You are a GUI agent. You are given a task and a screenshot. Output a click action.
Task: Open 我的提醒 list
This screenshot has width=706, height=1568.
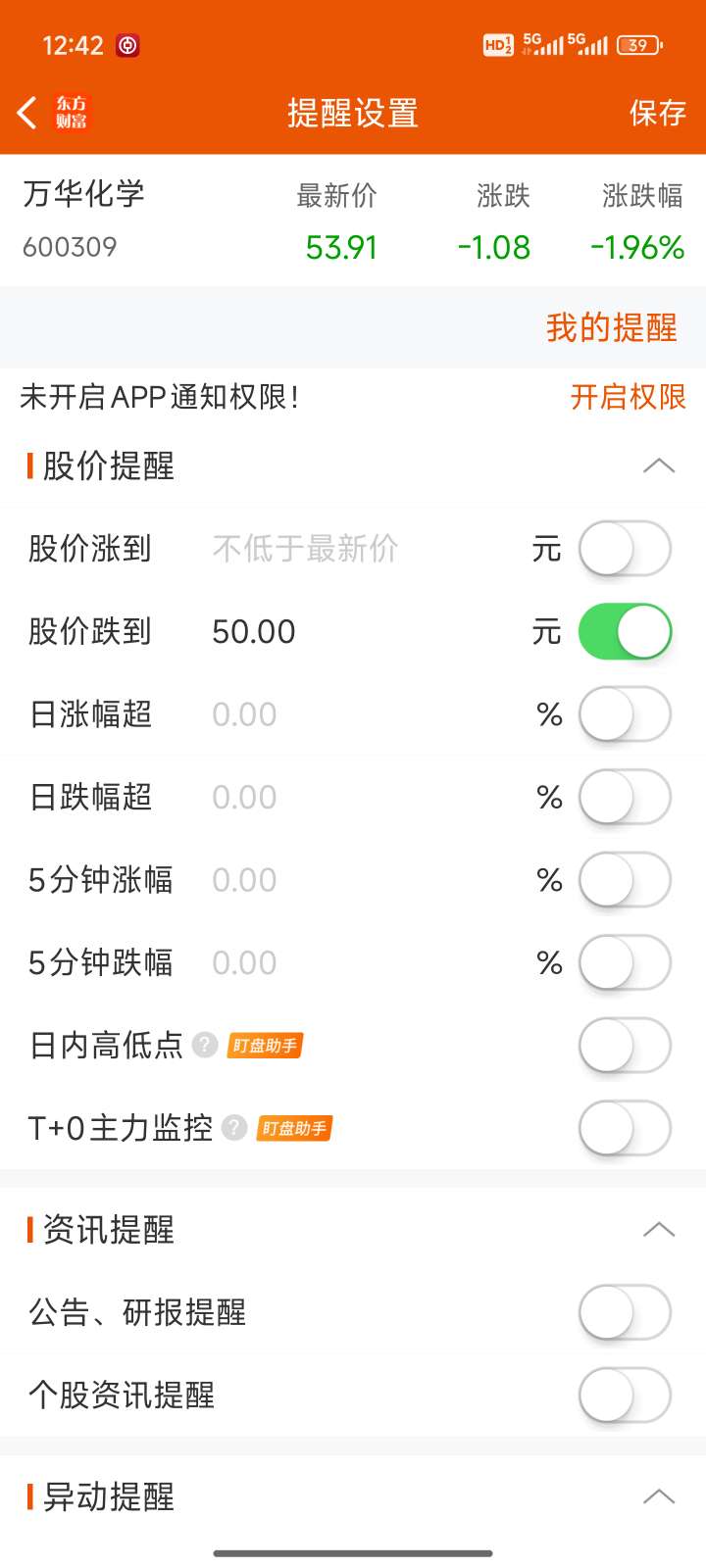[612, 327]
